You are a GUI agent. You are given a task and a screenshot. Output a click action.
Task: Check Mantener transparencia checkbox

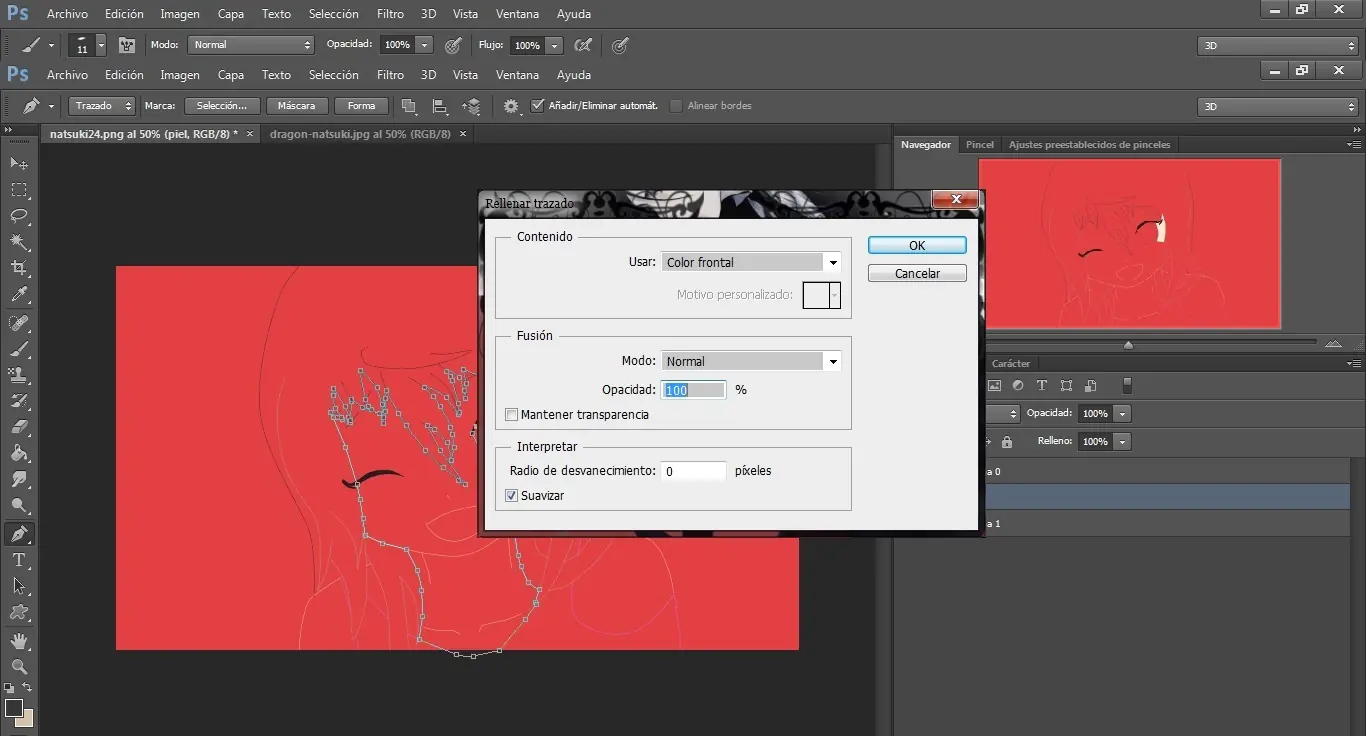(512, 415)
